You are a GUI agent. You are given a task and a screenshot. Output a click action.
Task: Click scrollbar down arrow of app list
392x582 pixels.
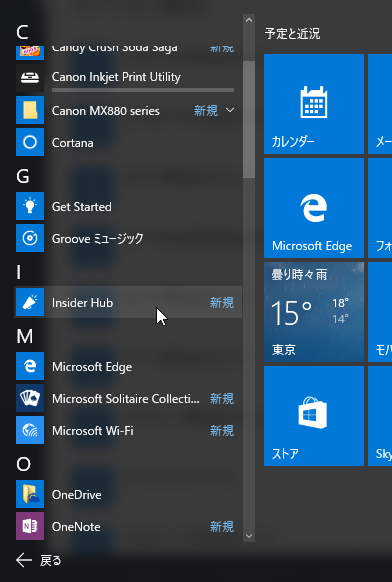coord(249,536)
